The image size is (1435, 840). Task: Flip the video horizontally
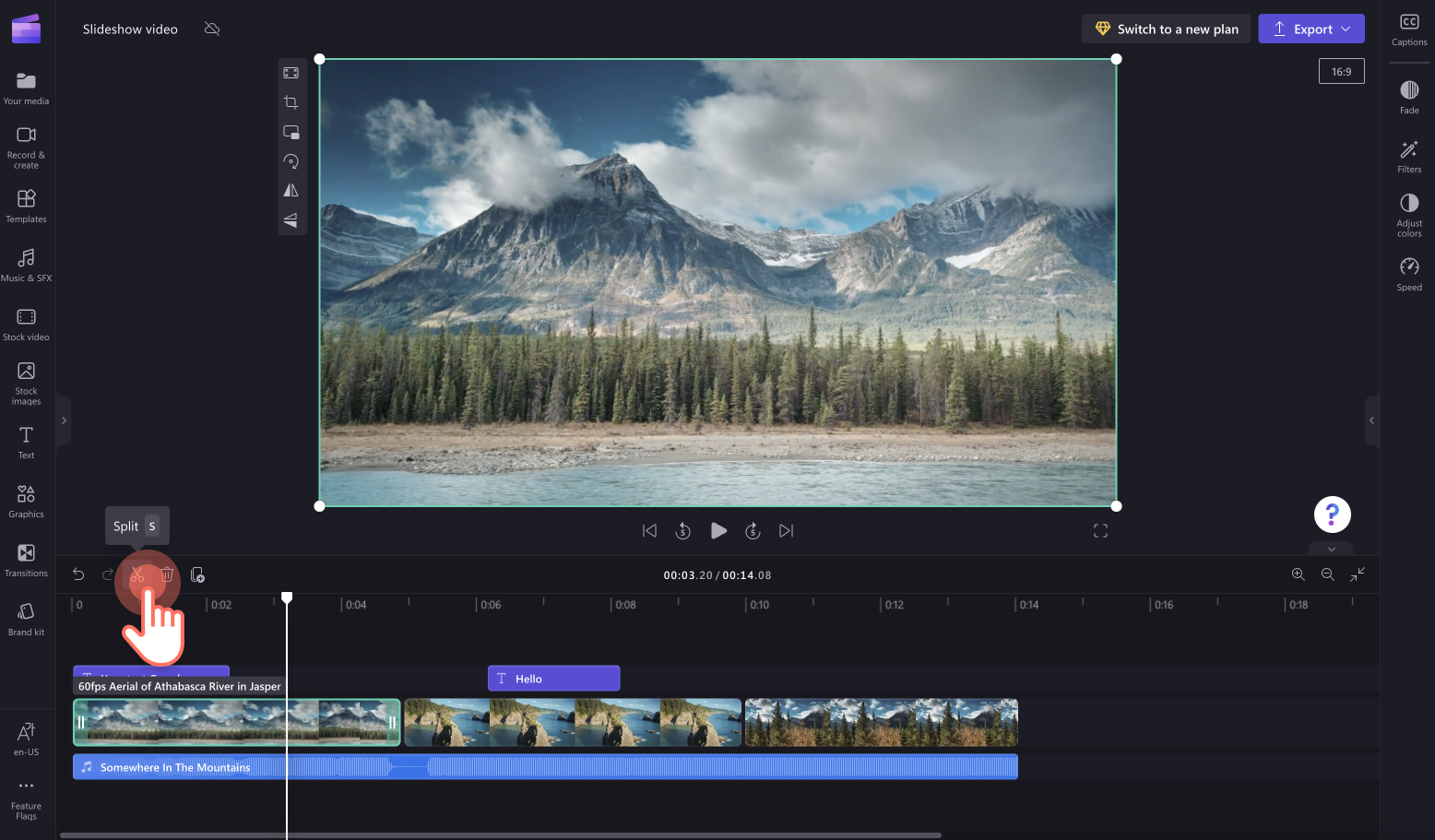(291, 191)
